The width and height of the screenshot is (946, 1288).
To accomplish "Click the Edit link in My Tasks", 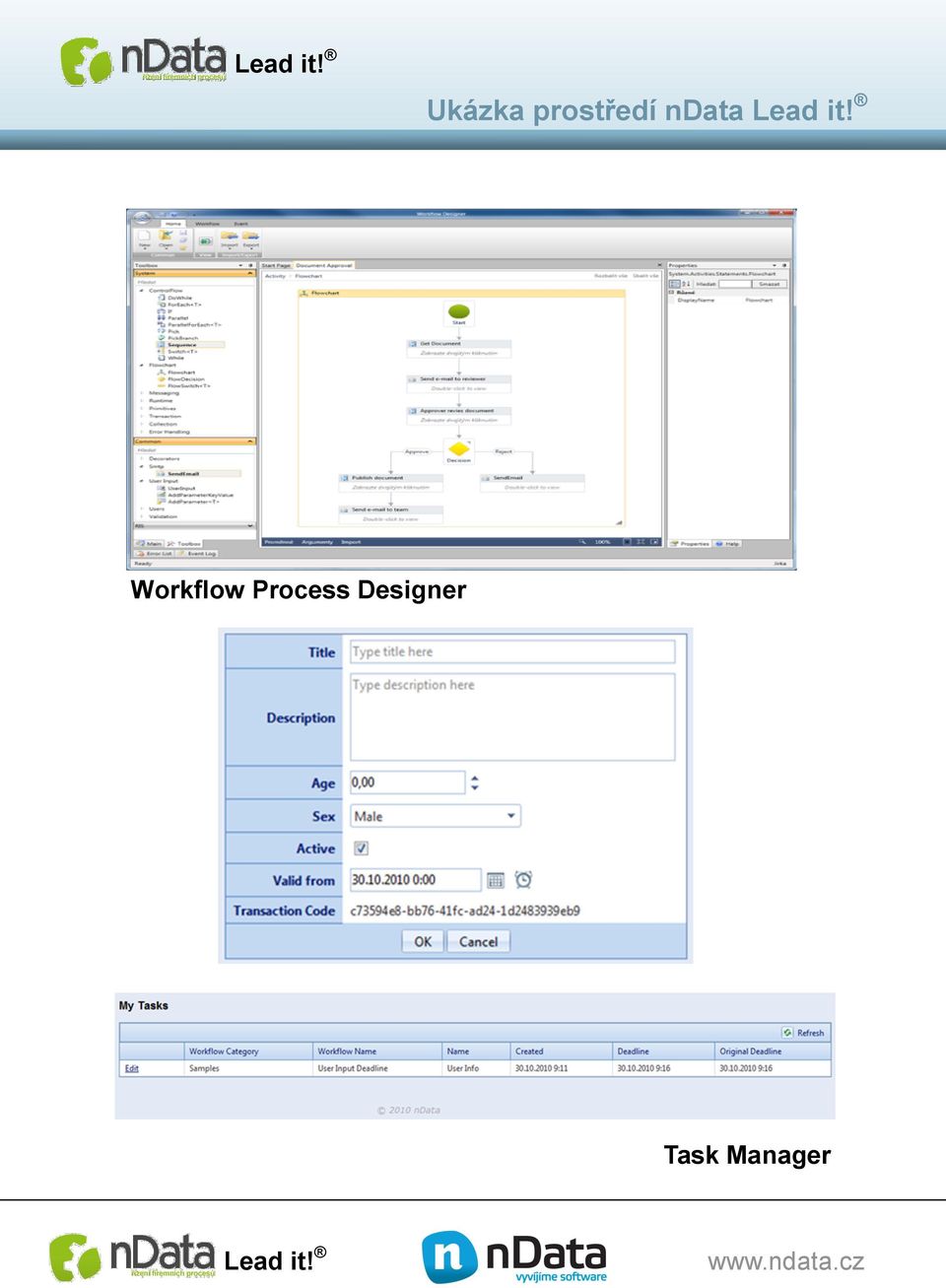I will (131, 1068).
